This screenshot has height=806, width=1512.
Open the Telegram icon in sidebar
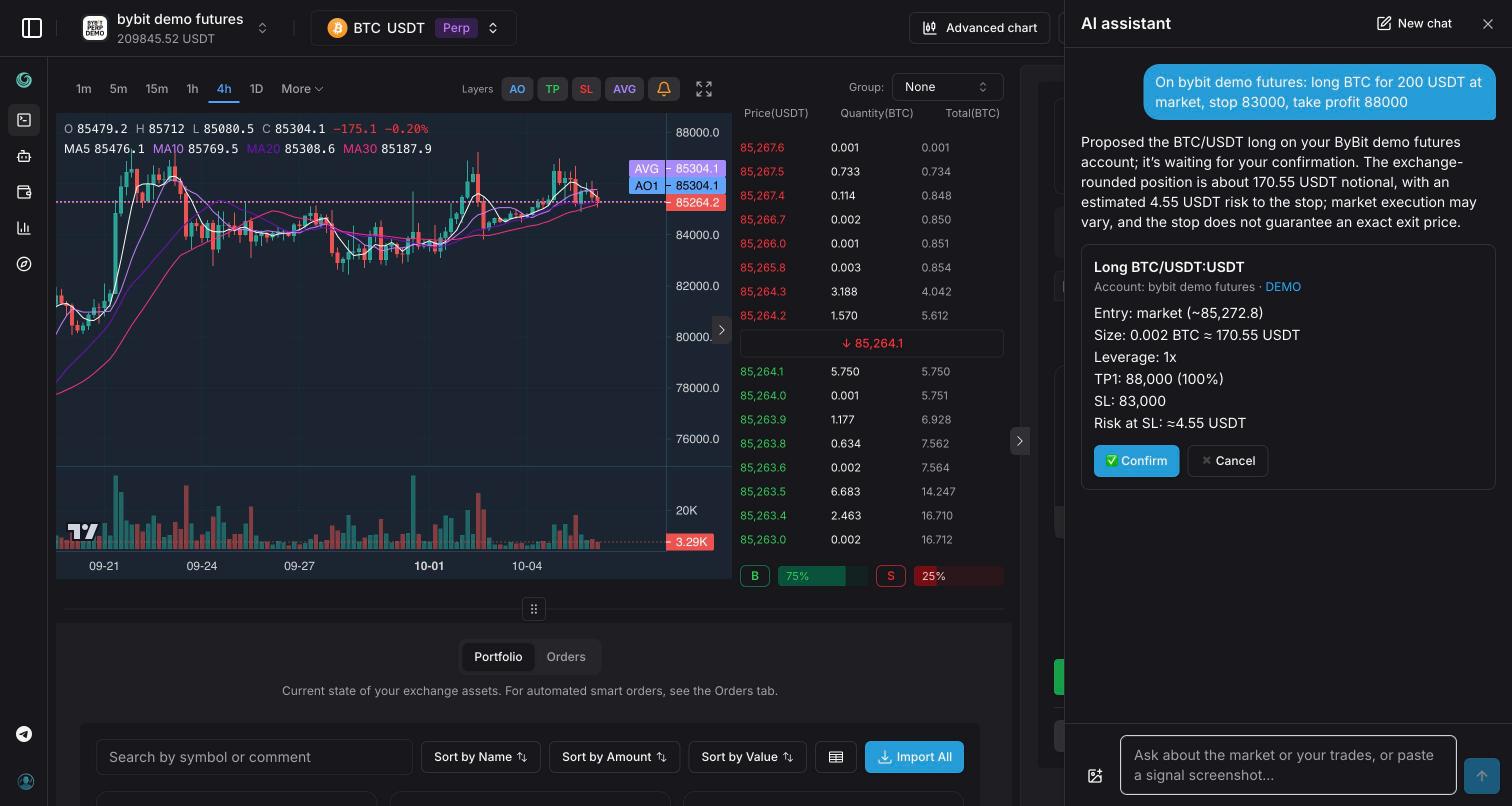pos(24,734)
